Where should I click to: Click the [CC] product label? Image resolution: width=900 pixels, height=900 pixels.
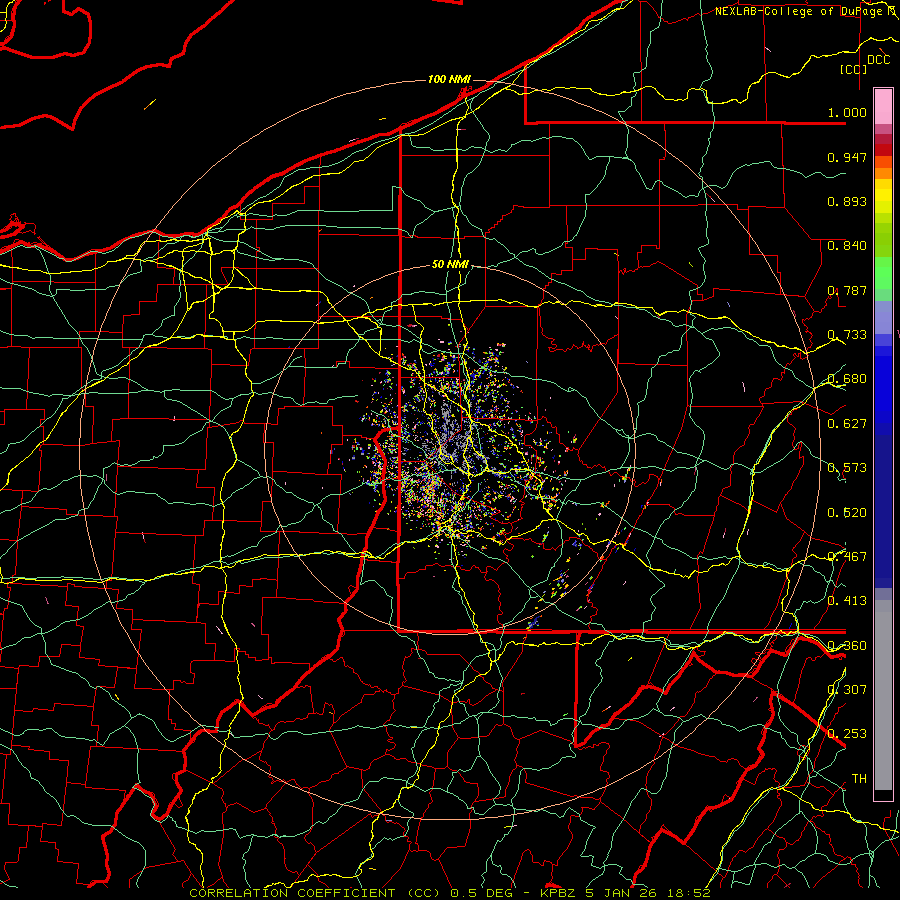point(853,69)
